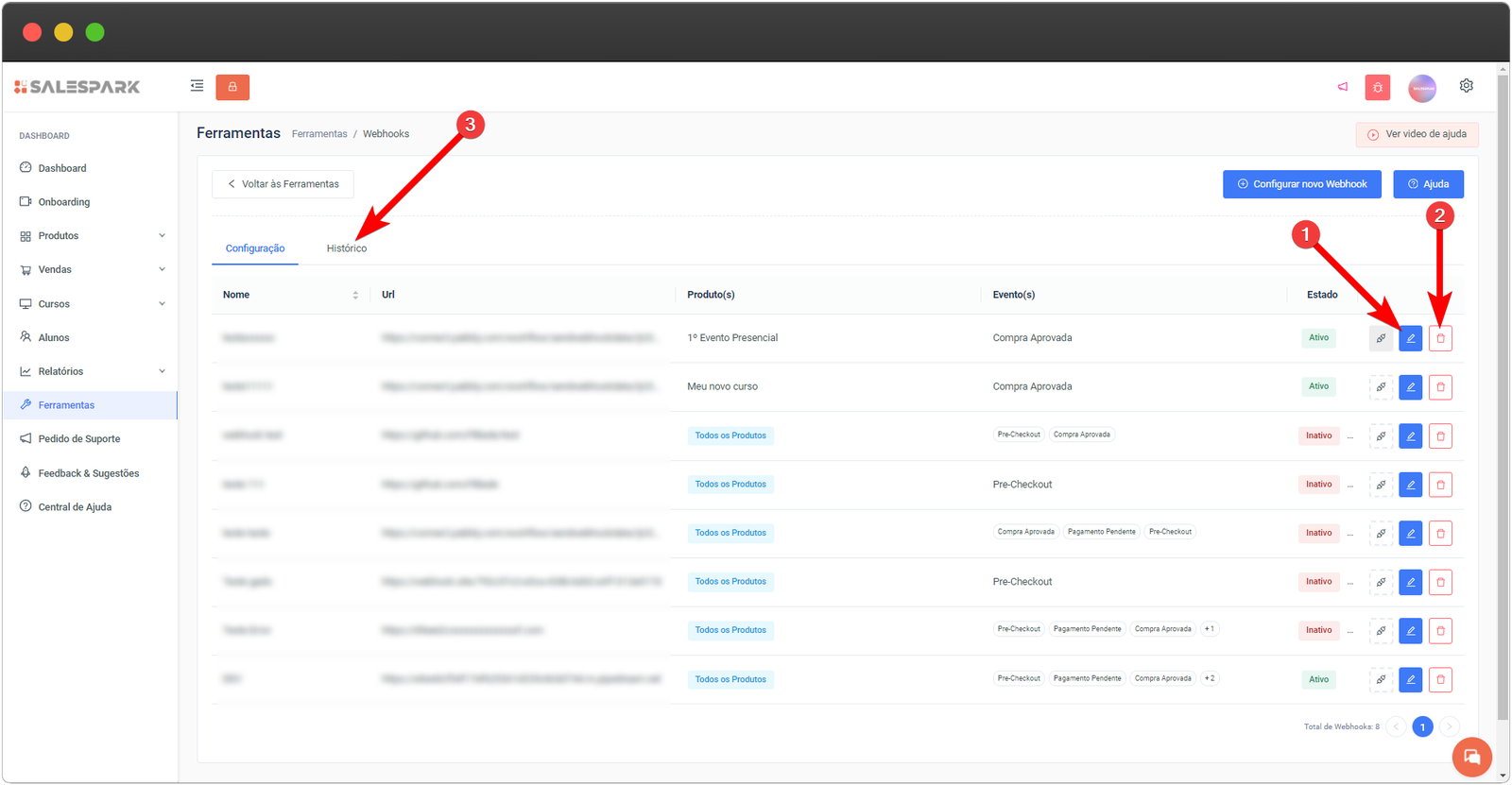Click the edit icon for 1º Evento Presencial webhook
The image size is (1512, 785).
coord(1410,338)
